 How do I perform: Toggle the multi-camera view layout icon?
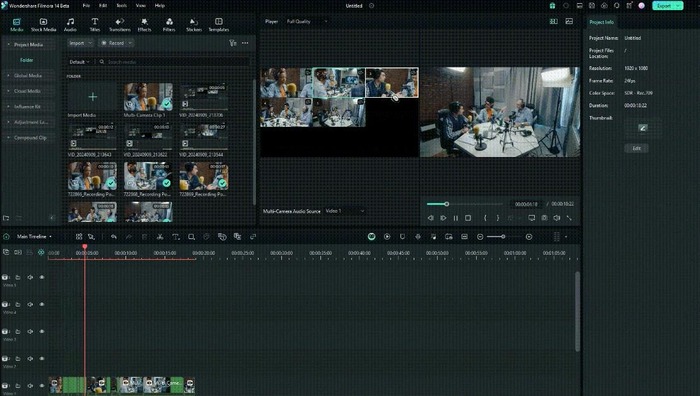click(554, 21)
